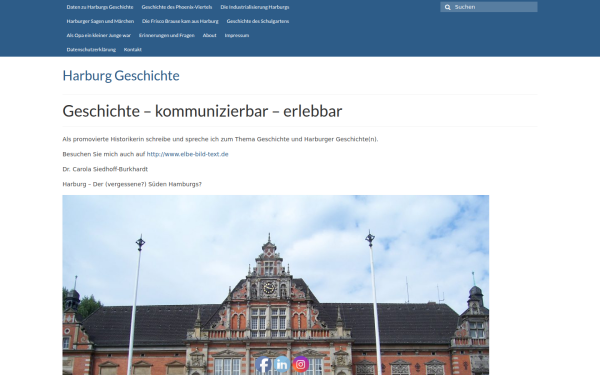The image size is (600, 375).
Task: Open Geschichte des Phoenix-Viertels menu item
Action: pos(177,7)
